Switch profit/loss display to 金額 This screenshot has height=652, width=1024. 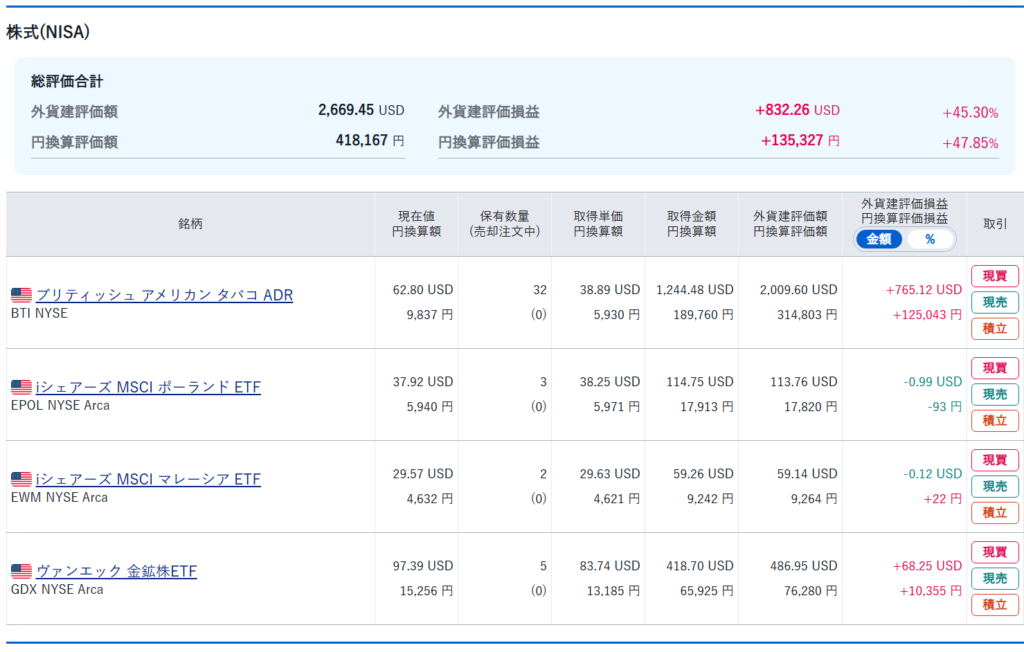[879, 239]
